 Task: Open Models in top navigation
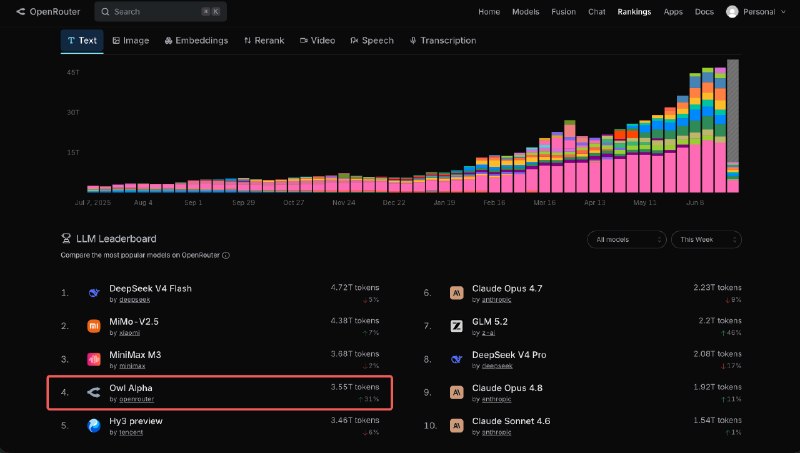pyautogui.click(x=526, y=12)
